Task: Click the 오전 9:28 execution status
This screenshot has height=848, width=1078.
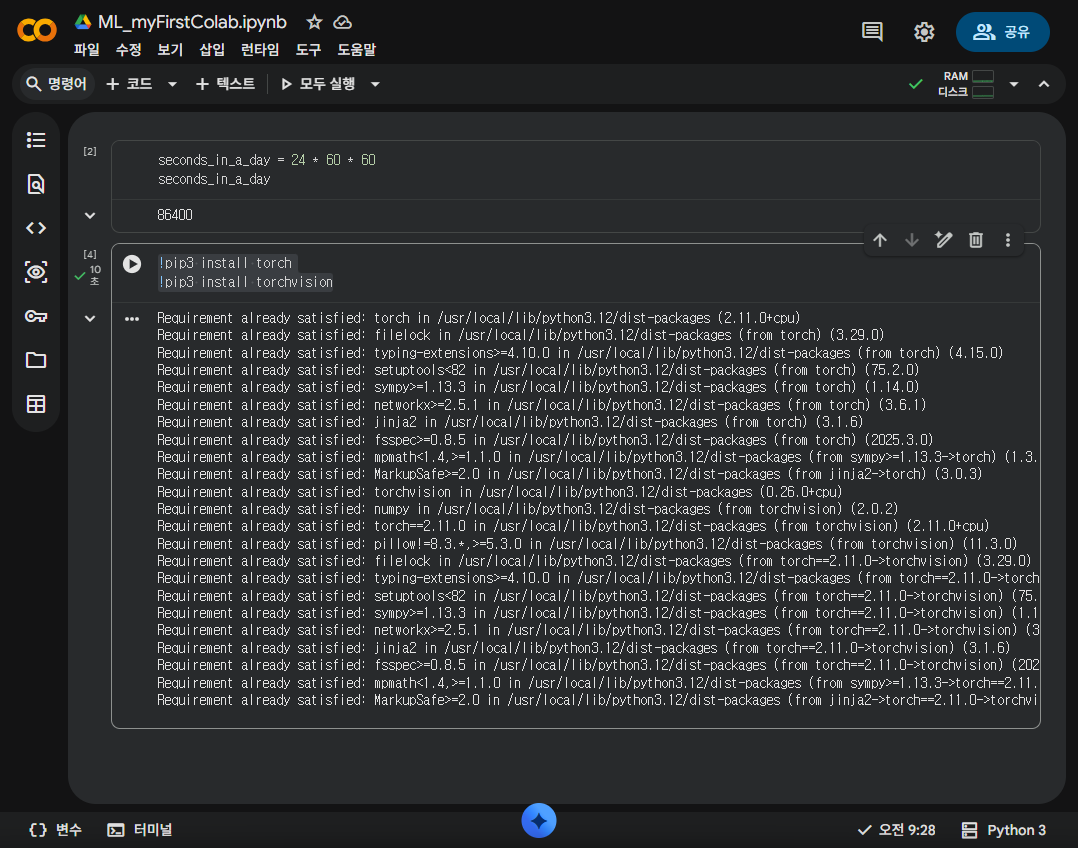Action: click(x=896, y=830)
